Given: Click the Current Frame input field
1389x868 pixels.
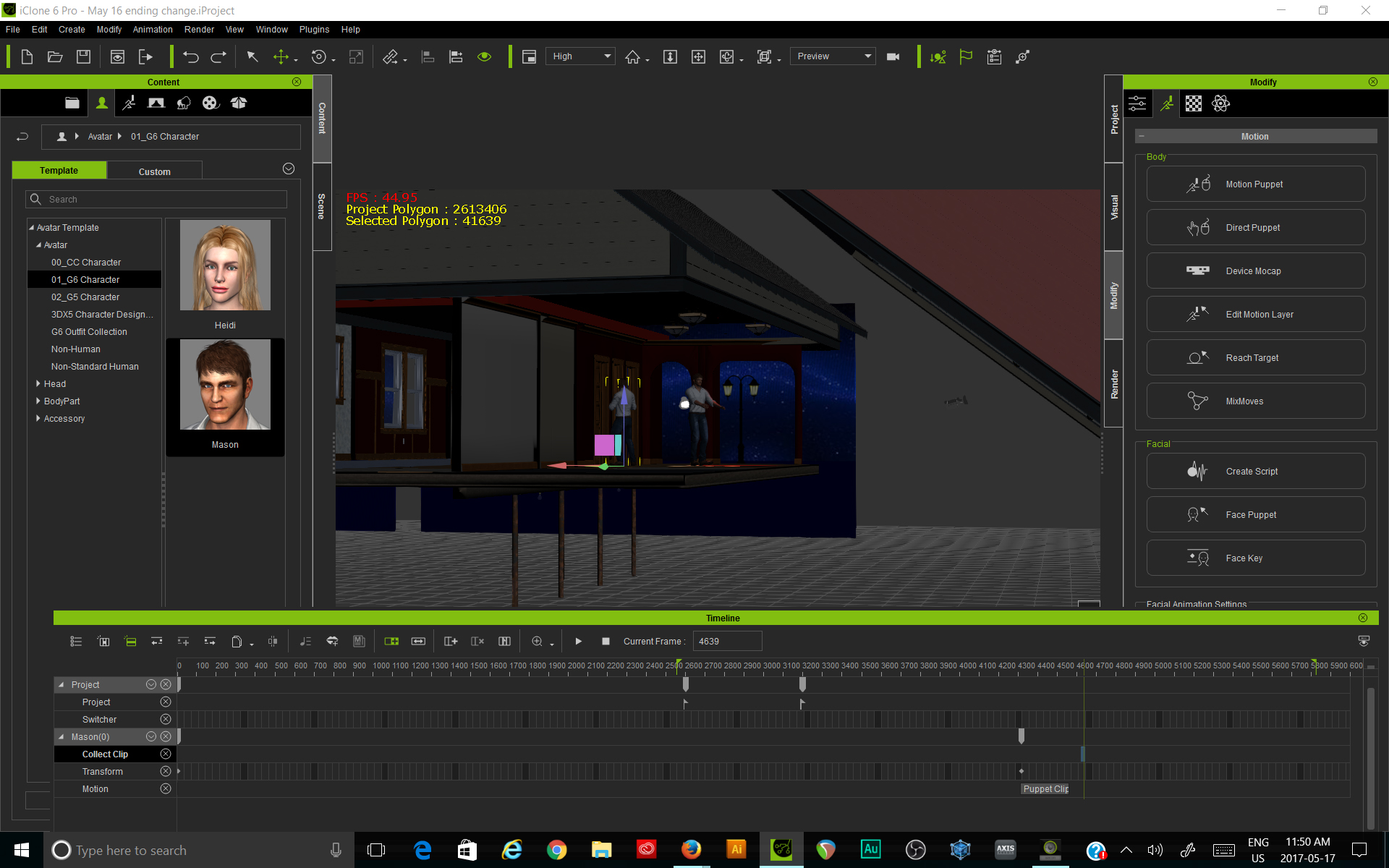Looking at the screenshot, I should click(x=727, y=641).
